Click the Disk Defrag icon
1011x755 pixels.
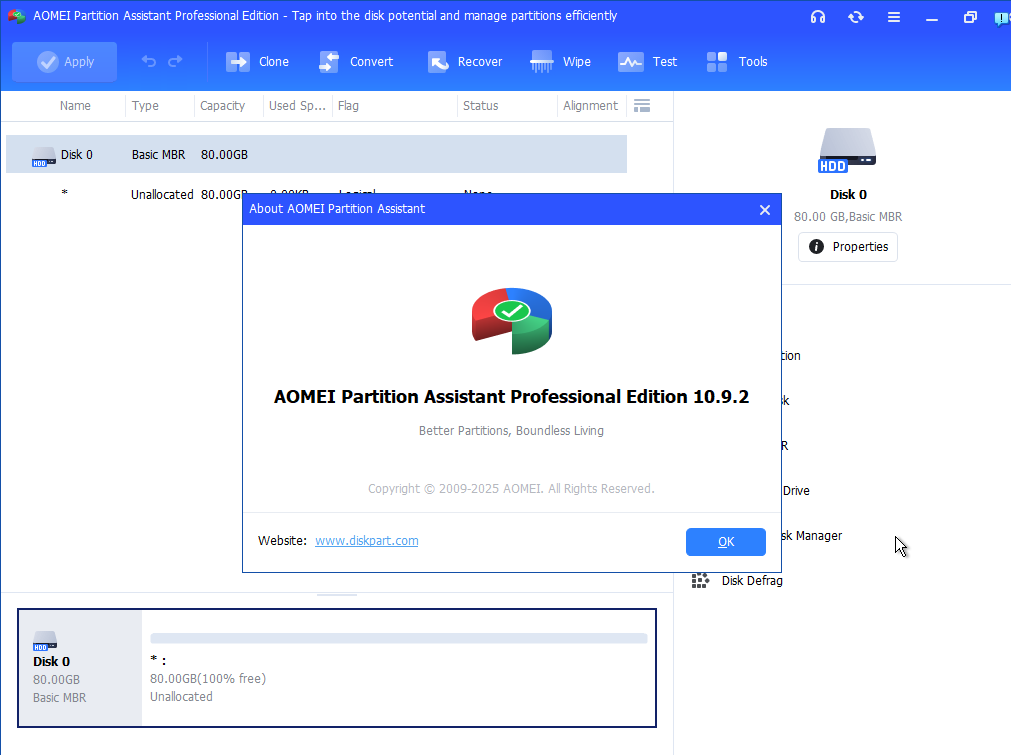701,580
